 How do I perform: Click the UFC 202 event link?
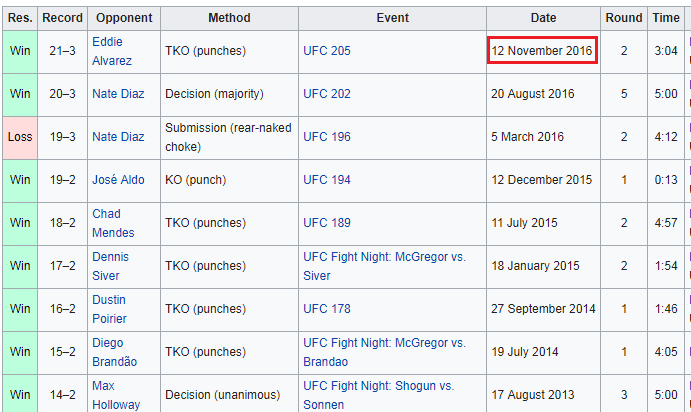(x=327, y=94)
